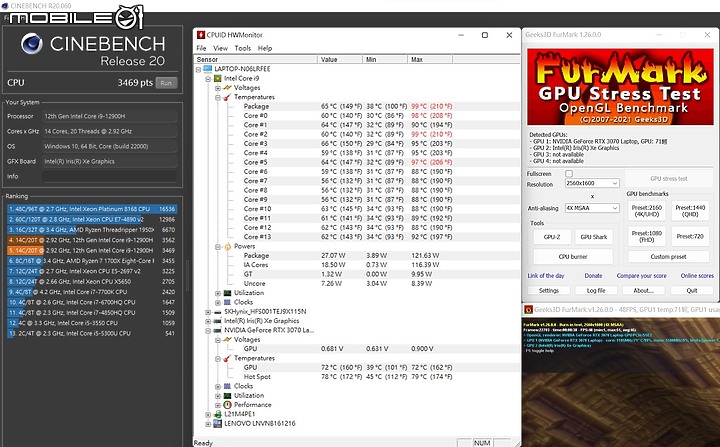Click the Max column header in HWMonitor
Screen dimensions: 720x447
430,59
